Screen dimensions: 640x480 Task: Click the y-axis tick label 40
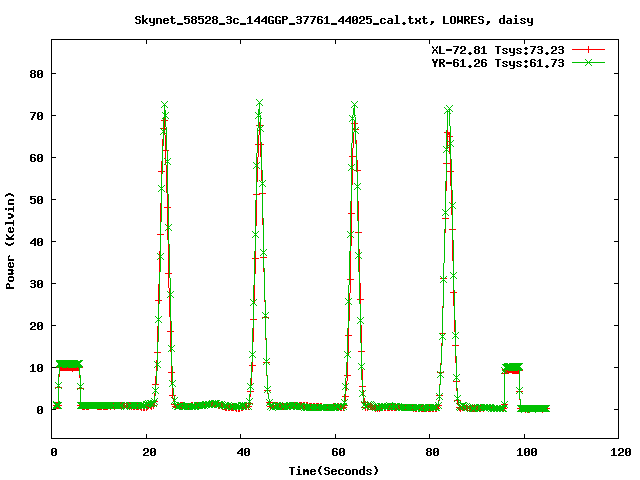tap(36, 242)
